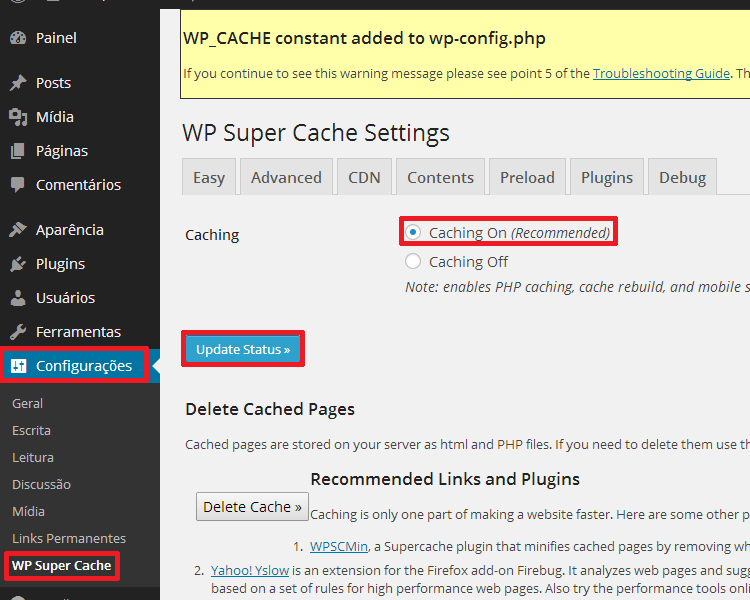Open Comentários in the sidebar menu

click(80, 185)
